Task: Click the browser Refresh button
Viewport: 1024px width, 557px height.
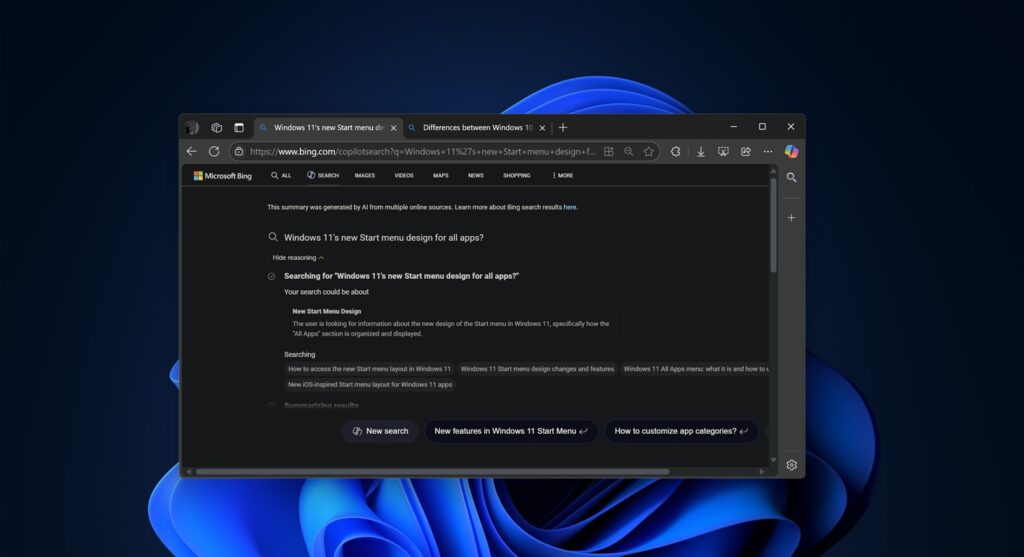Action: coord(214,151)
